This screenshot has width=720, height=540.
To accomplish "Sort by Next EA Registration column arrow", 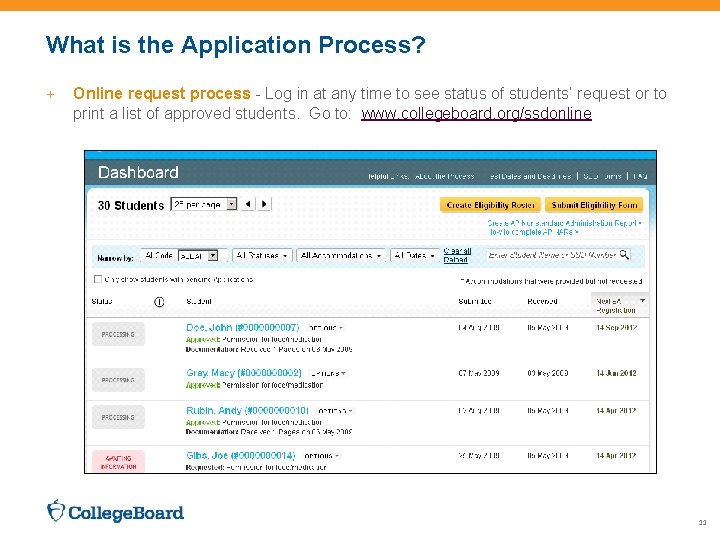I will 642,300.
